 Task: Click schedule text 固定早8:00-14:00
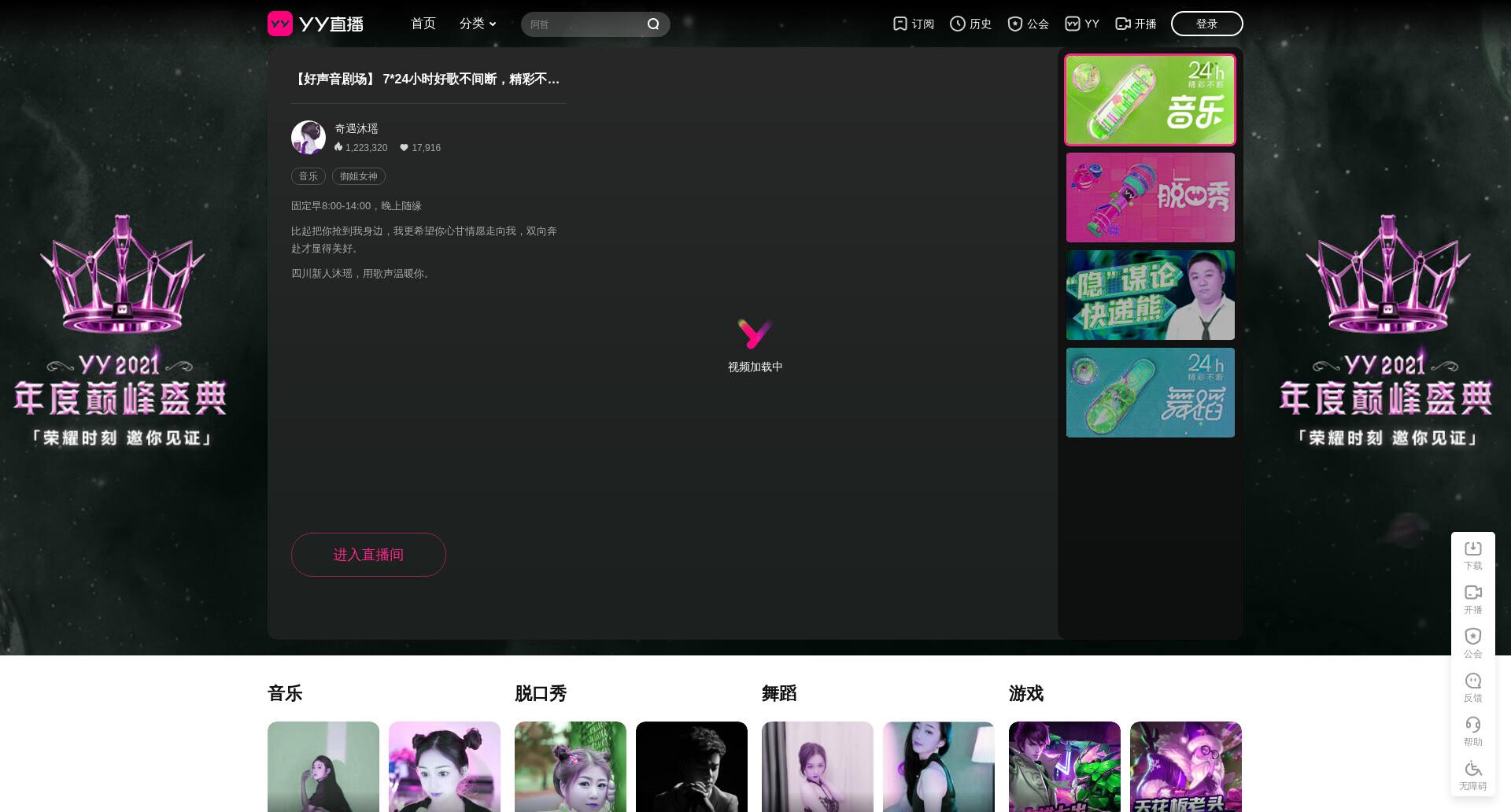pyautogui.click(x=331, y=206)
